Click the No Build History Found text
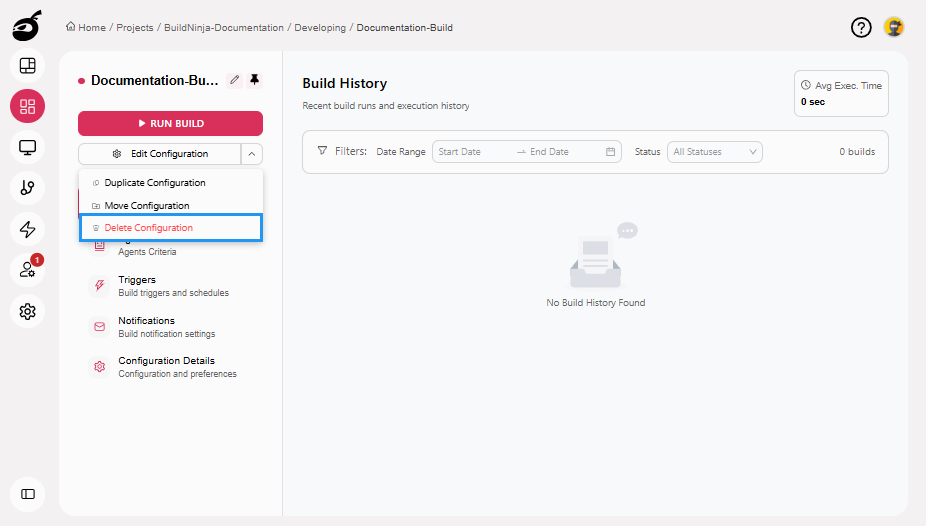The height and width of the screenshot is (526, 926). [x=595, y=303]
